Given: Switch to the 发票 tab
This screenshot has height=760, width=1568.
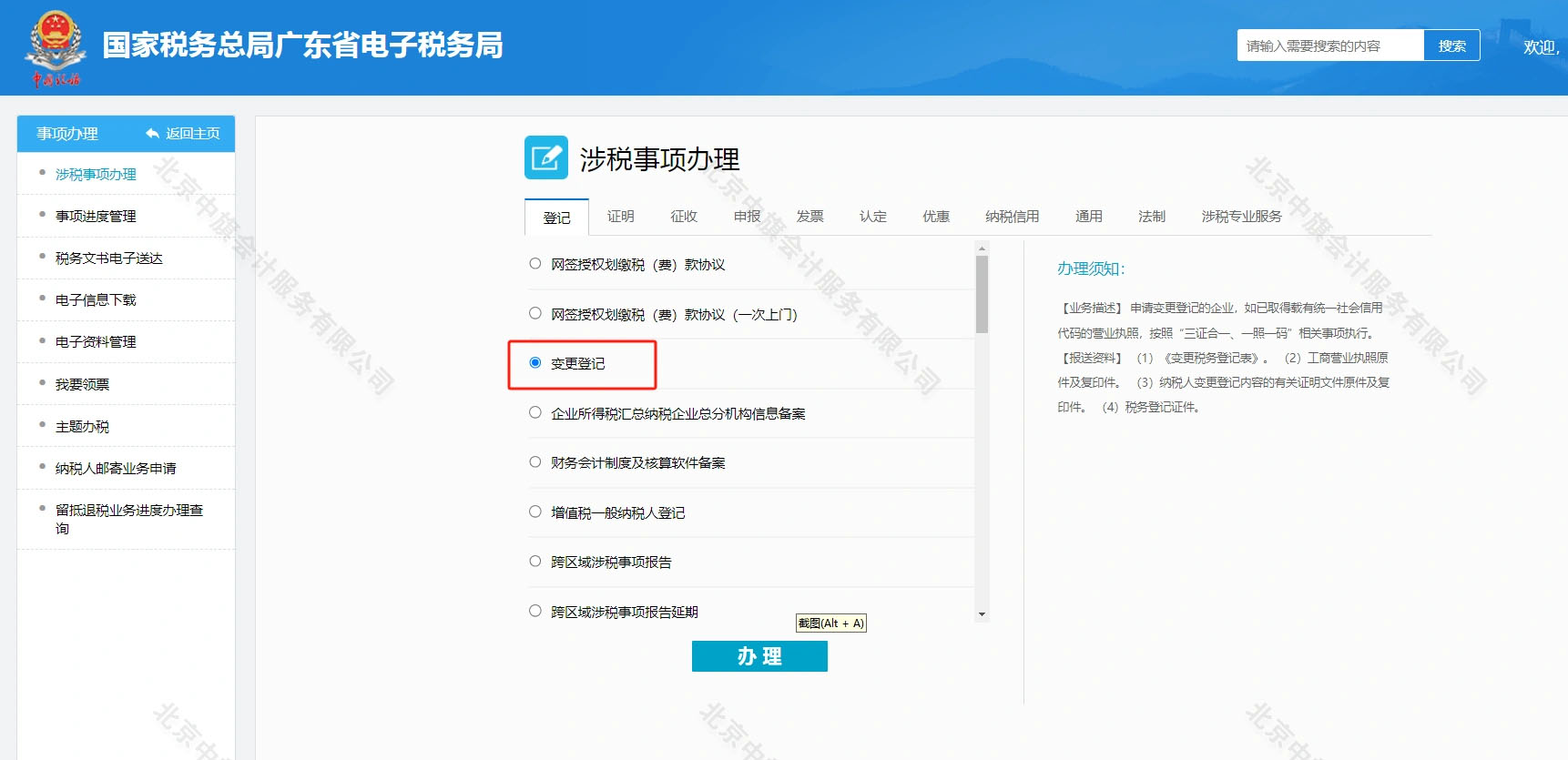Looking at the screenshot, I should click(809, 217).
